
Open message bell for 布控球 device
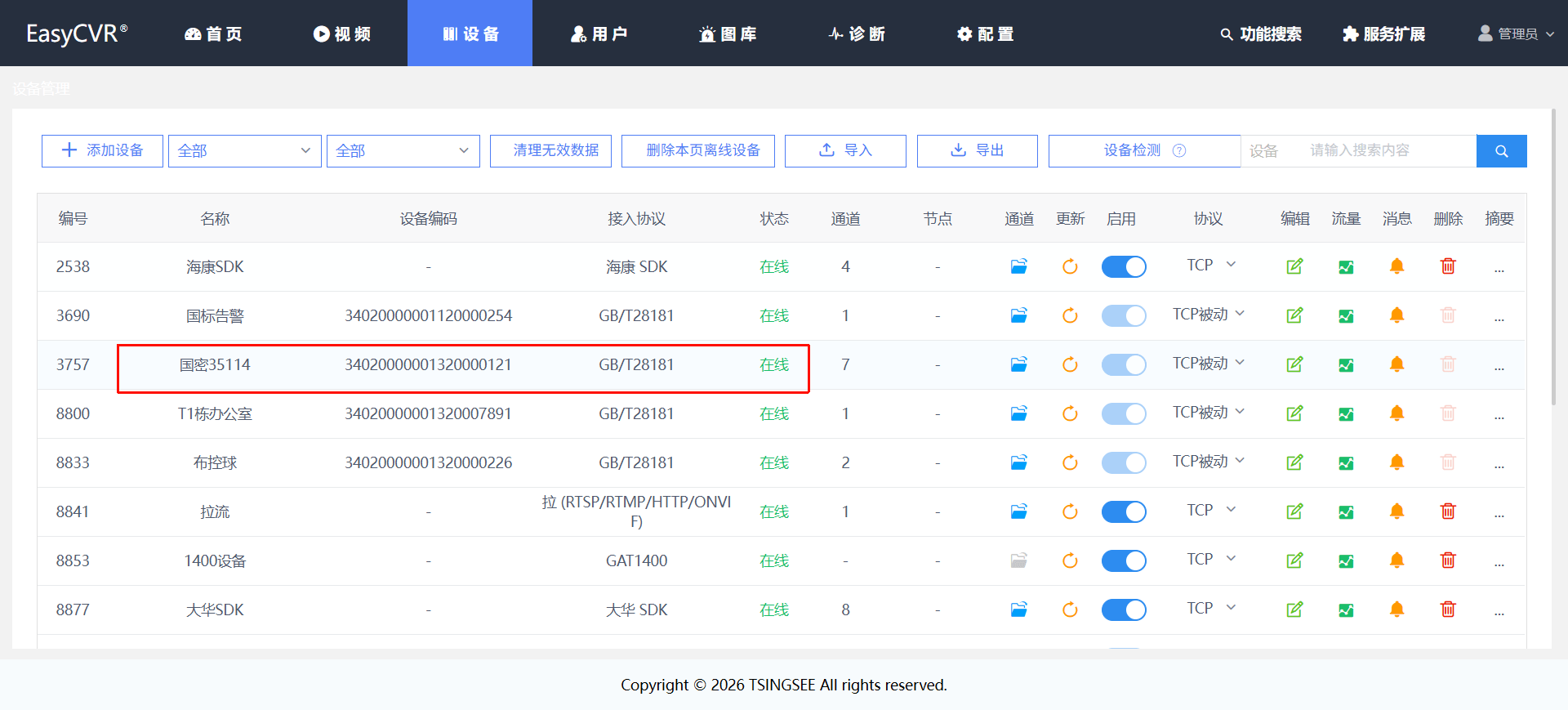[1396, 462]
